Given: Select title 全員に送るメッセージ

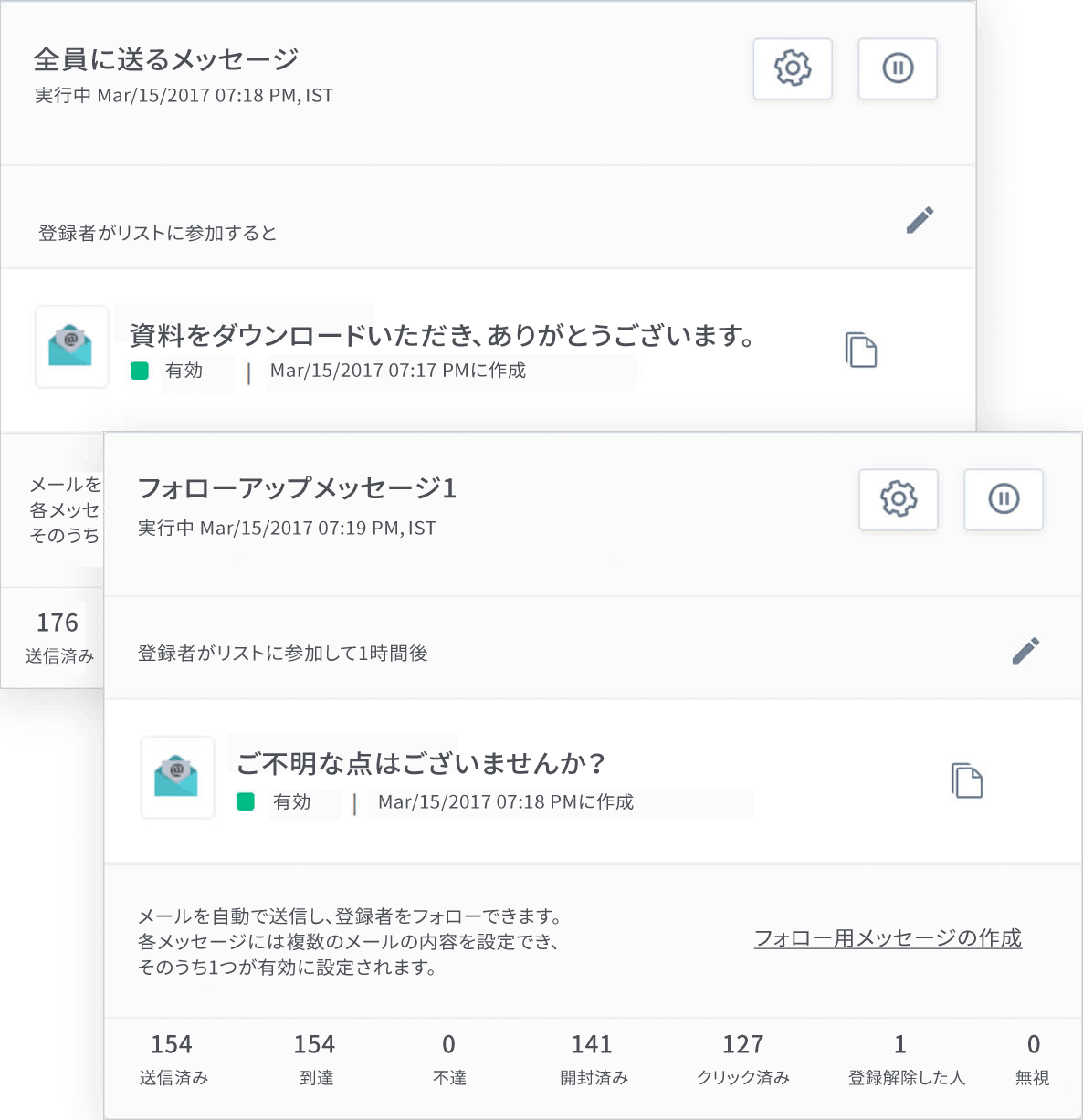Looking at the screenshot, I should [166, 59].
